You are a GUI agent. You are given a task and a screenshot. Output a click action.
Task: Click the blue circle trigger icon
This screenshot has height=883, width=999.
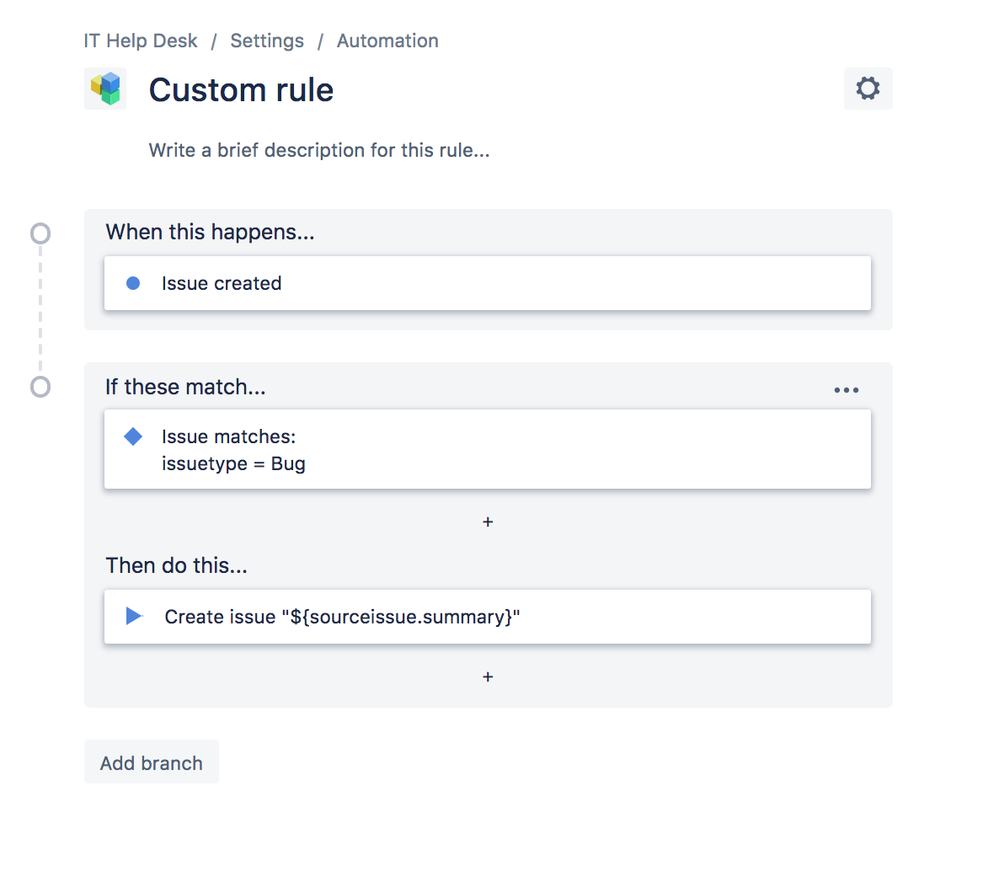(133, 283)
